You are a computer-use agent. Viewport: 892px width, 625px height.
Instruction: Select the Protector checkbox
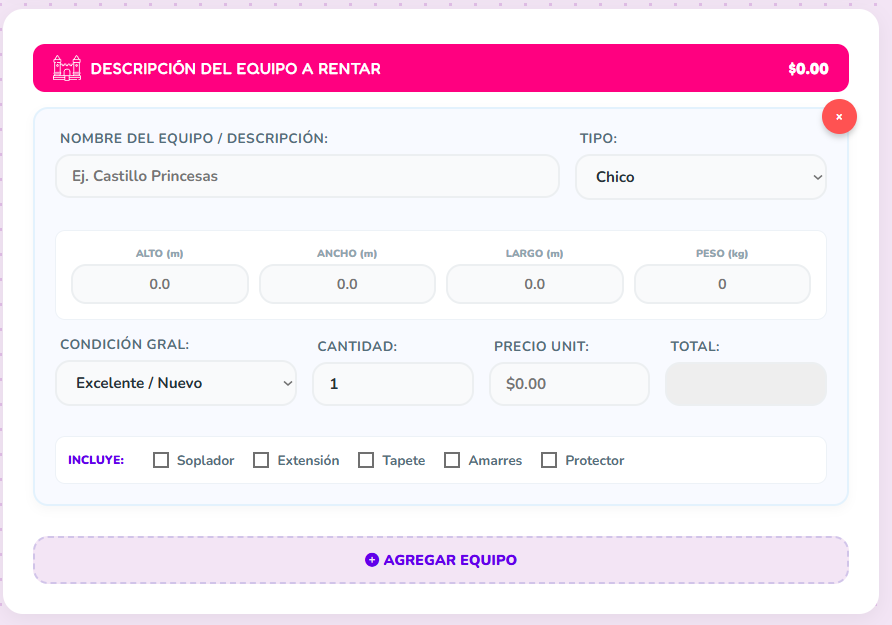pos(549,460)
